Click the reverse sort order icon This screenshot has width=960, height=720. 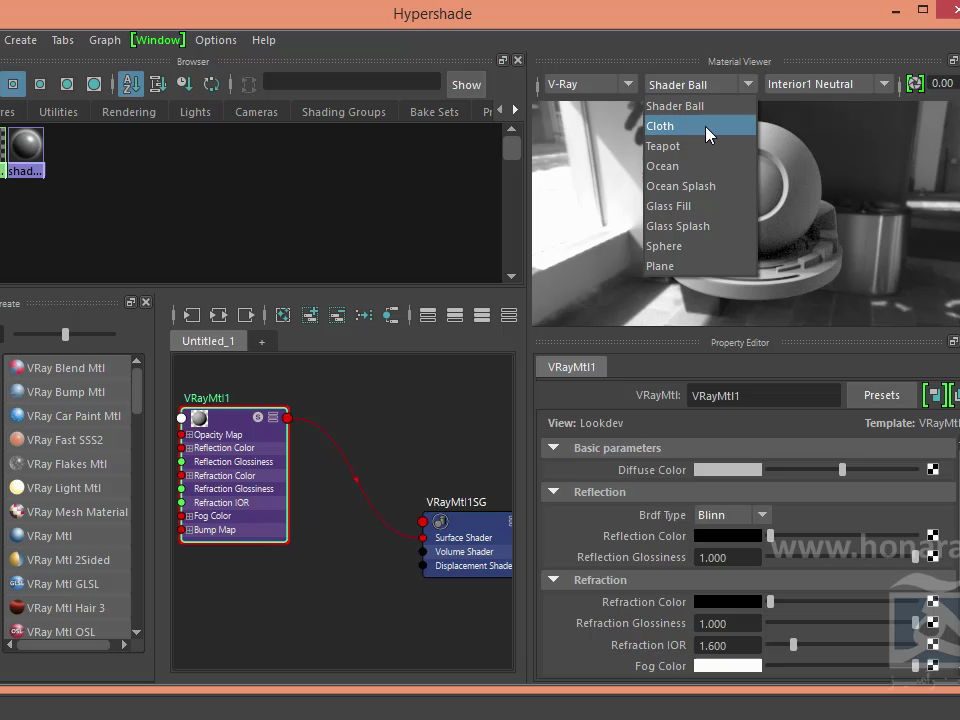(211, 84)
